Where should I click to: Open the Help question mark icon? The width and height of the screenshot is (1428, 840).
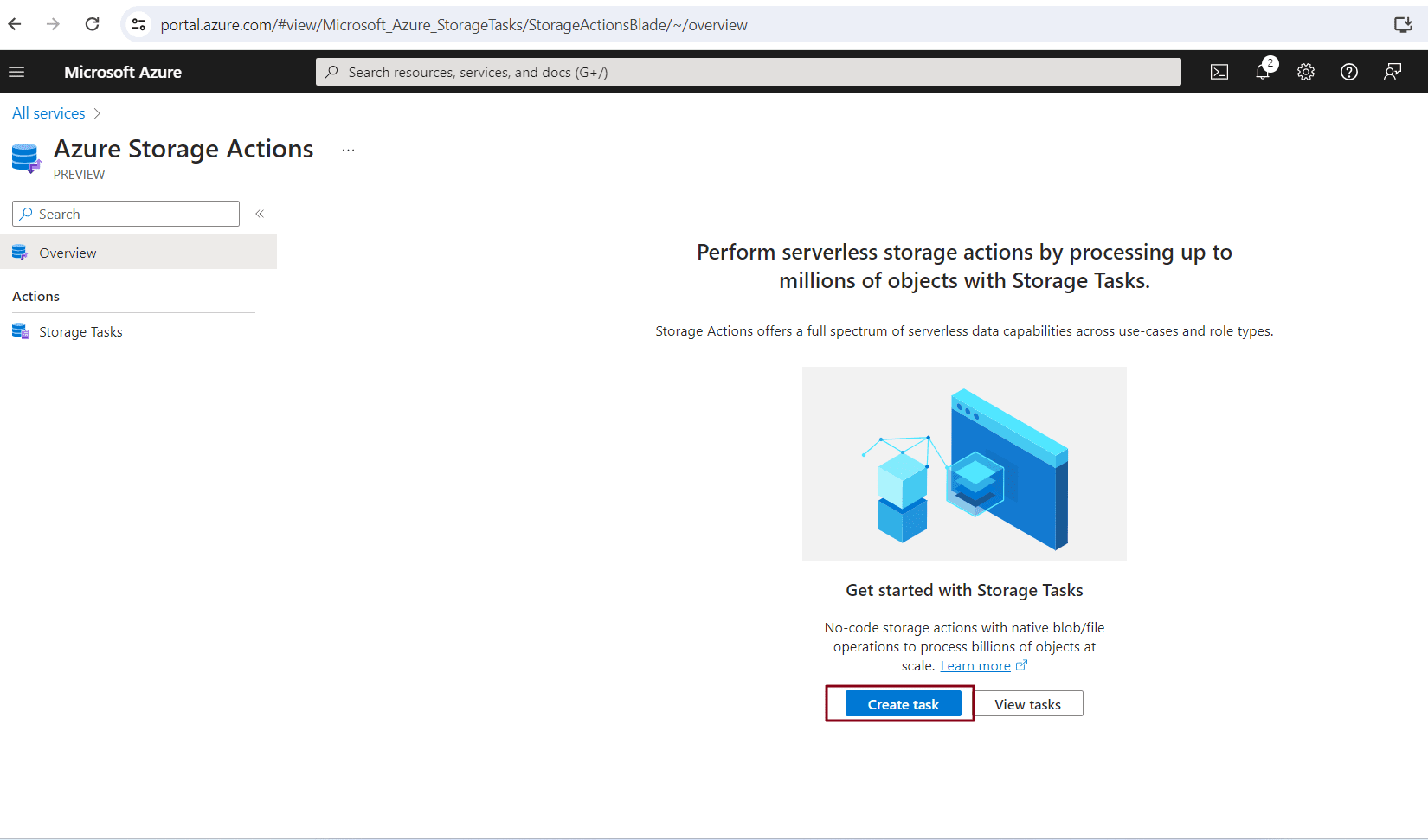[1349, 72]
